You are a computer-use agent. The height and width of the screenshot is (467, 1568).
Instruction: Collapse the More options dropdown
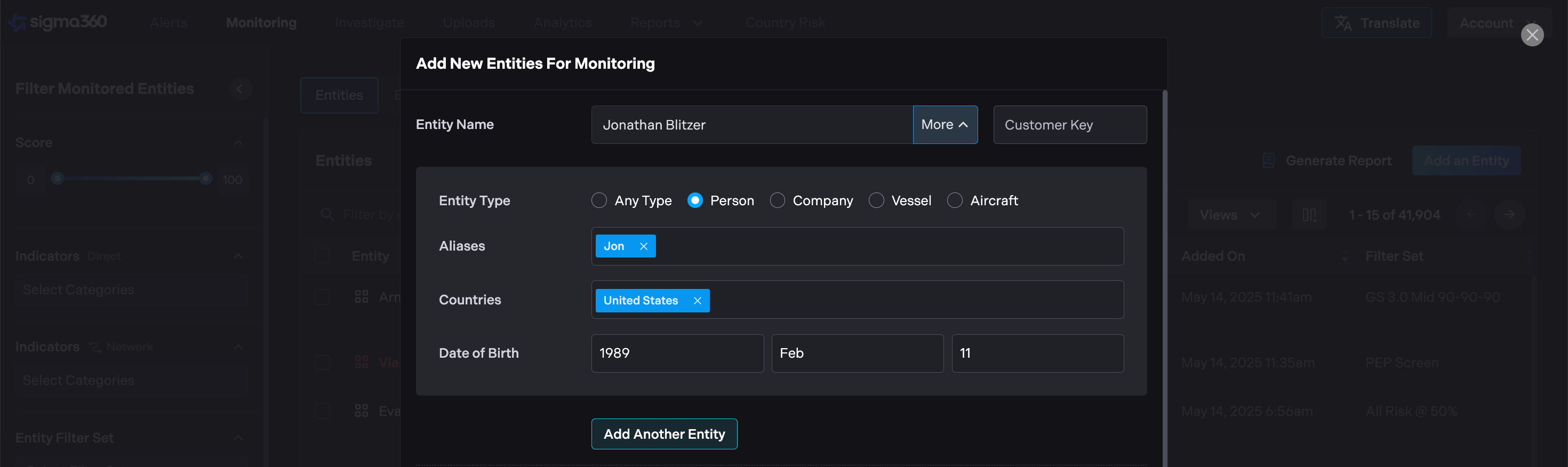pyautogui.click(x=945, y=125)
